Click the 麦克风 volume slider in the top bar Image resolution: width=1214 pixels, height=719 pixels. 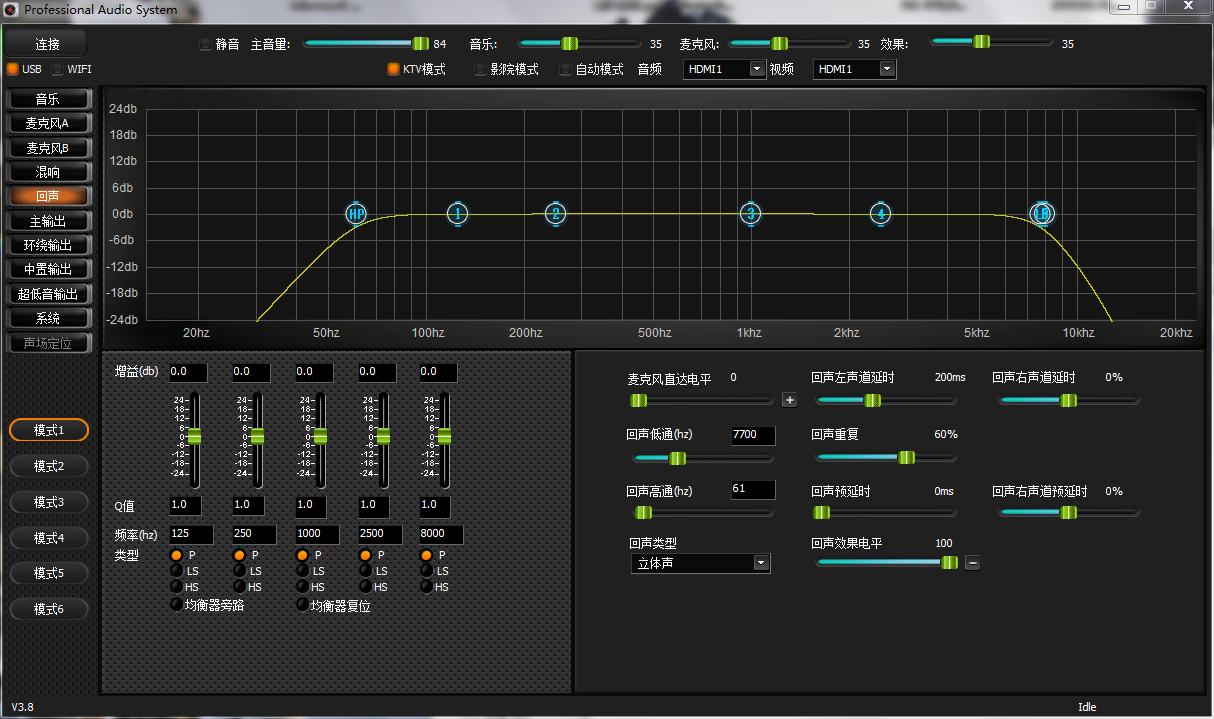pyautogui.click(x=791, y=43)
